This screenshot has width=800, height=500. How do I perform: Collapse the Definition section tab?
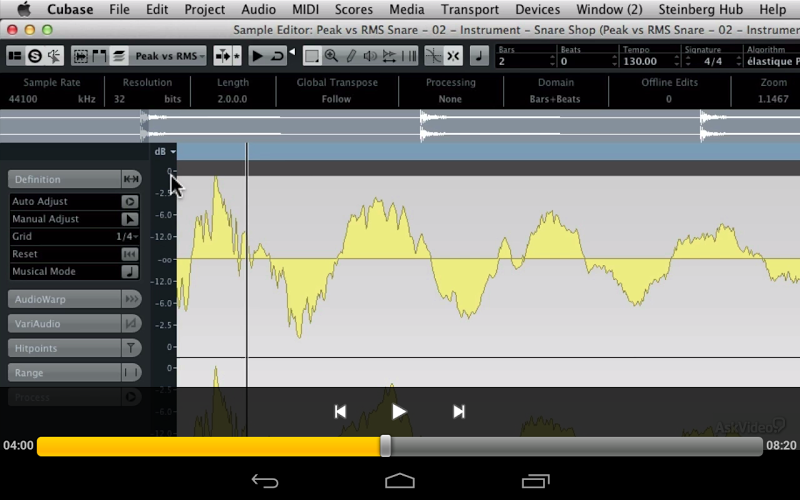pyautogui.click(x=64, y=179)
